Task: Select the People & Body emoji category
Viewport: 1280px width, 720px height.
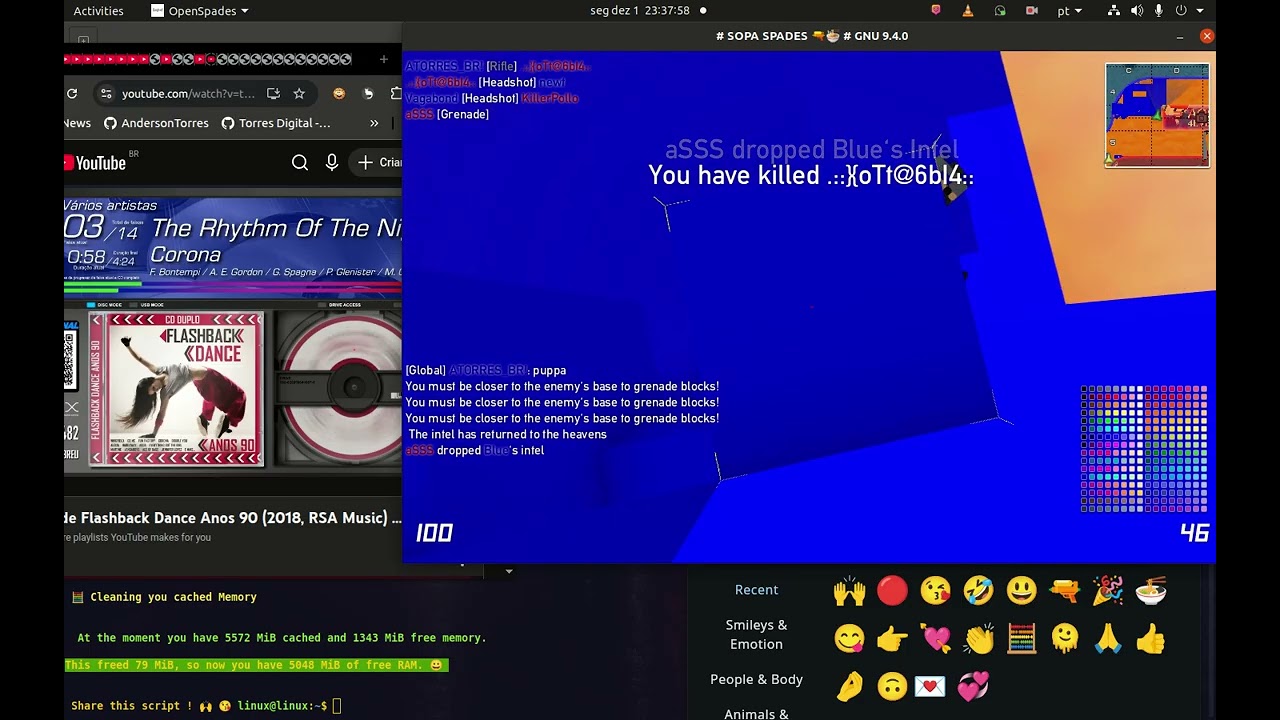Action: [x=756, y=679]
